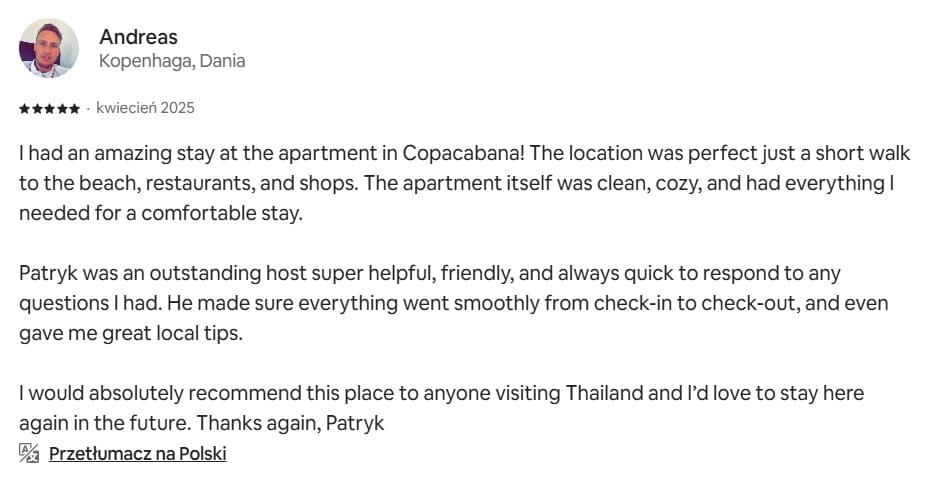Click the fourth rating star

(x=62, y=108)
